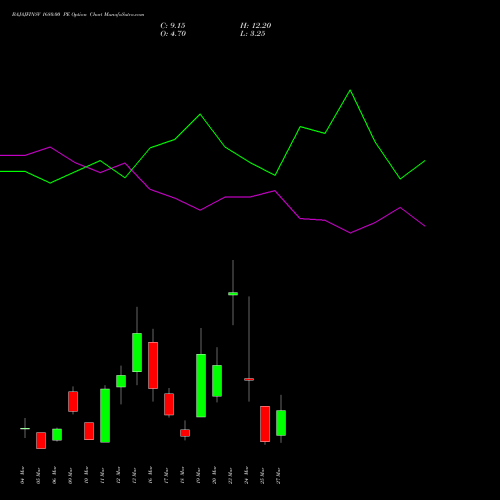This screenshot has width=500, height=500.
Task: Click the '17 Mar' date label
Action: [x=166, y=475]
